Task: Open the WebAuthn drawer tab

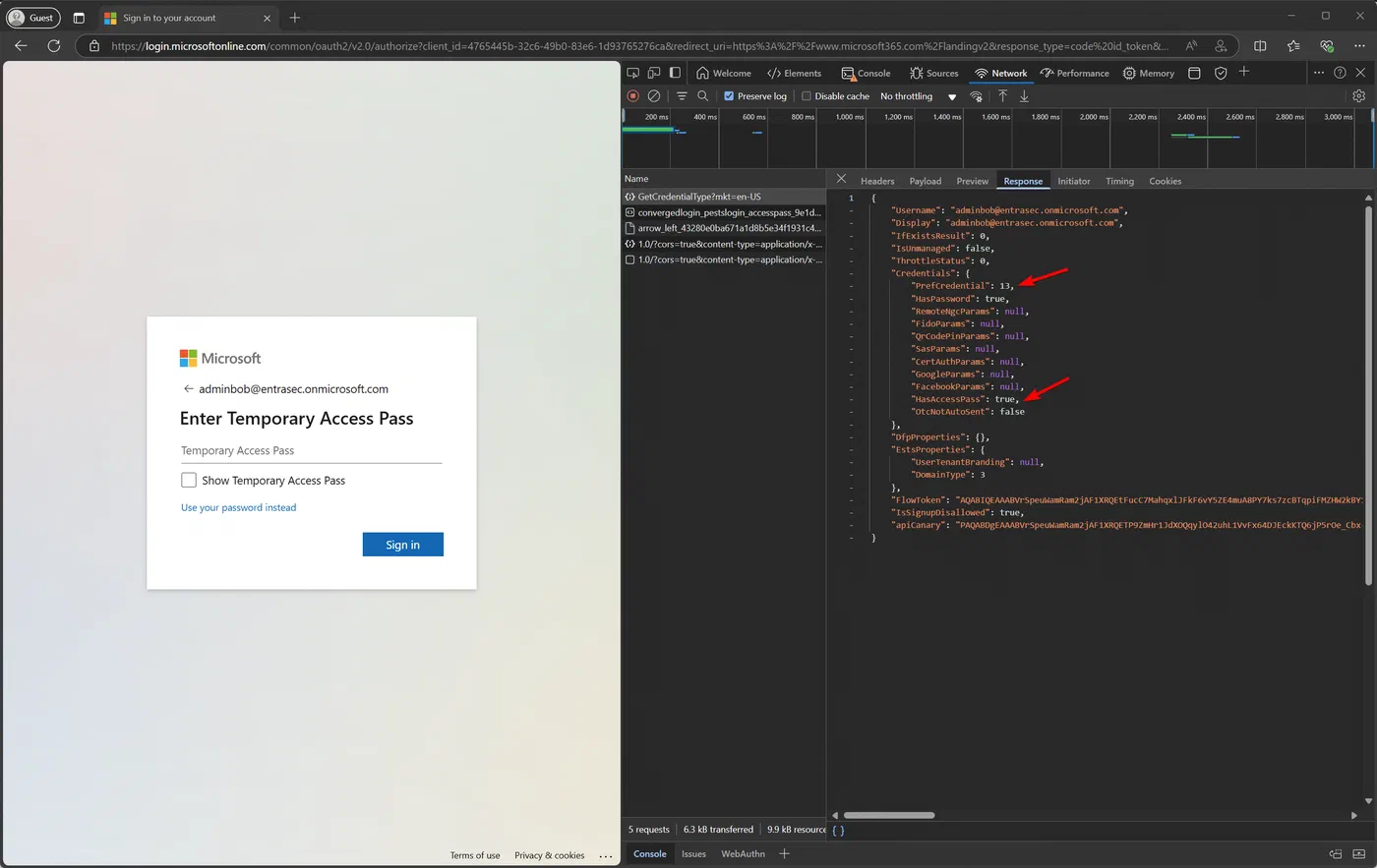Action: point(743,853)
